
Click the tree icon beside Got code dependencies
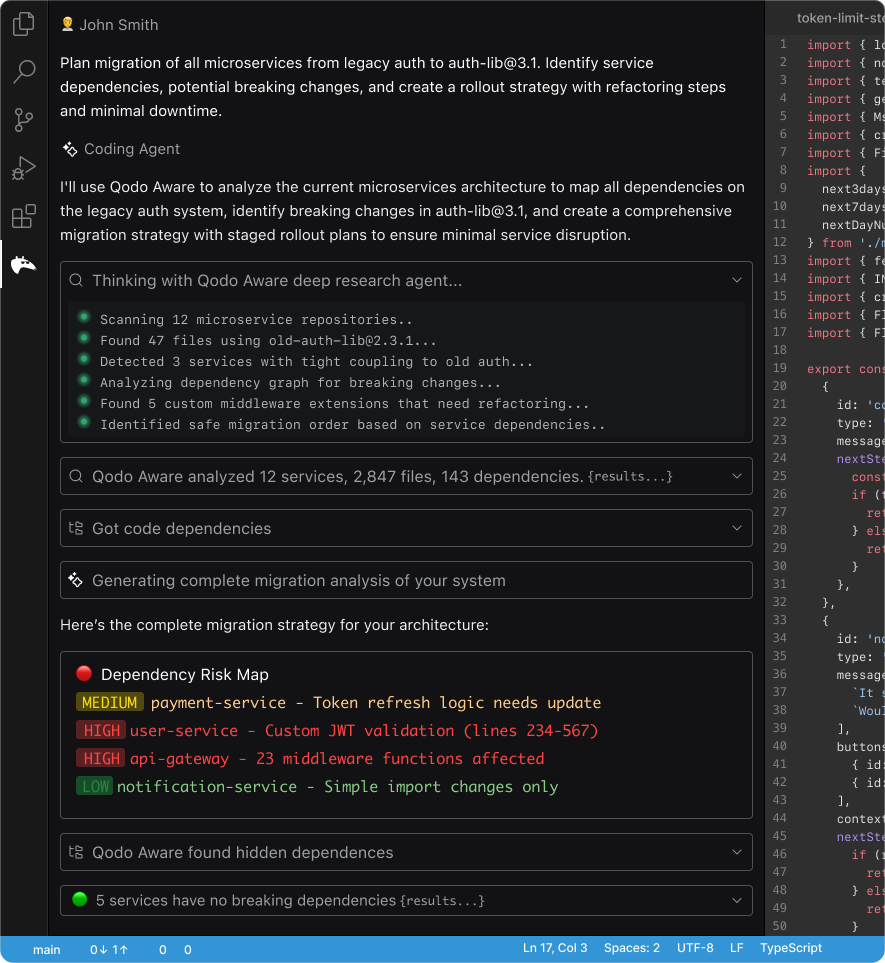[x=76, y=528]
